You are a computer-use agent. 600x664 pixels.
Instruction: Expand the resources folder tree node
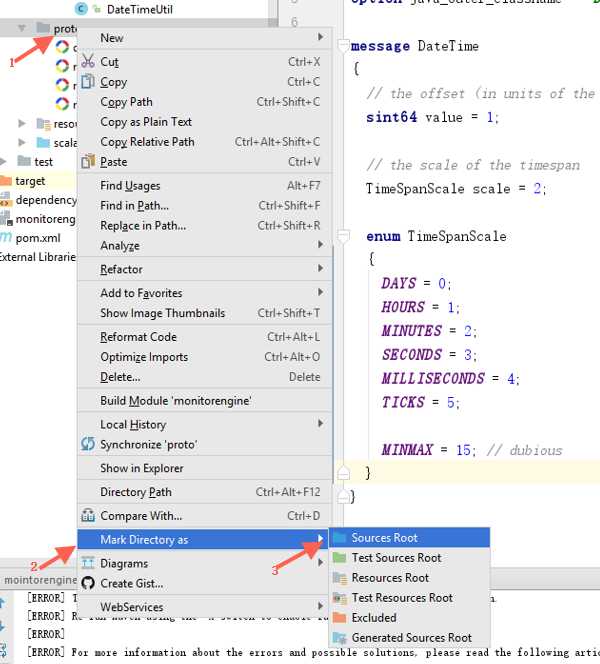click(22, 123)
